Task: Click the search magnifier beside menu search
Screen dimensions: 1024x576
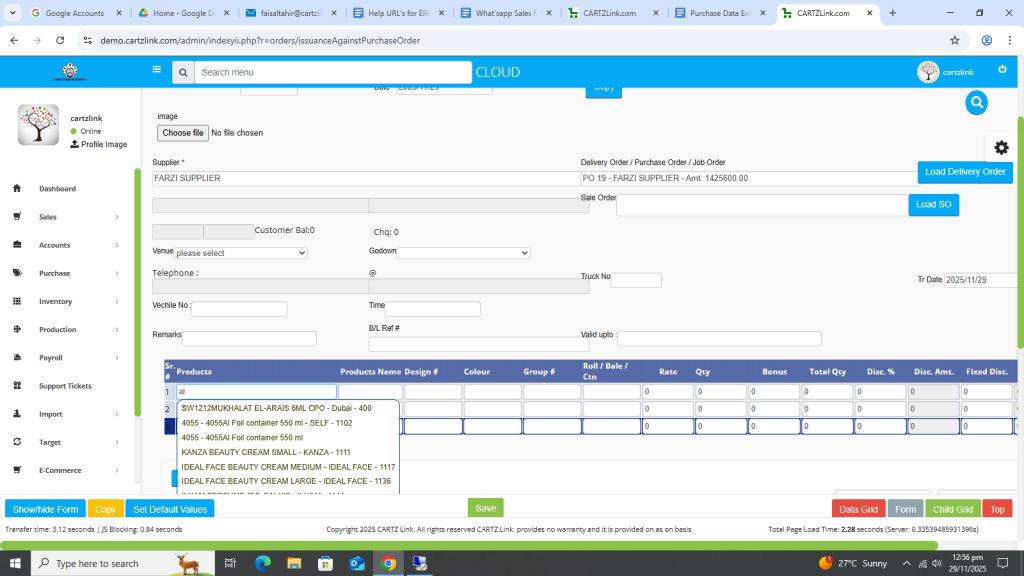Action: click(182, 72)
